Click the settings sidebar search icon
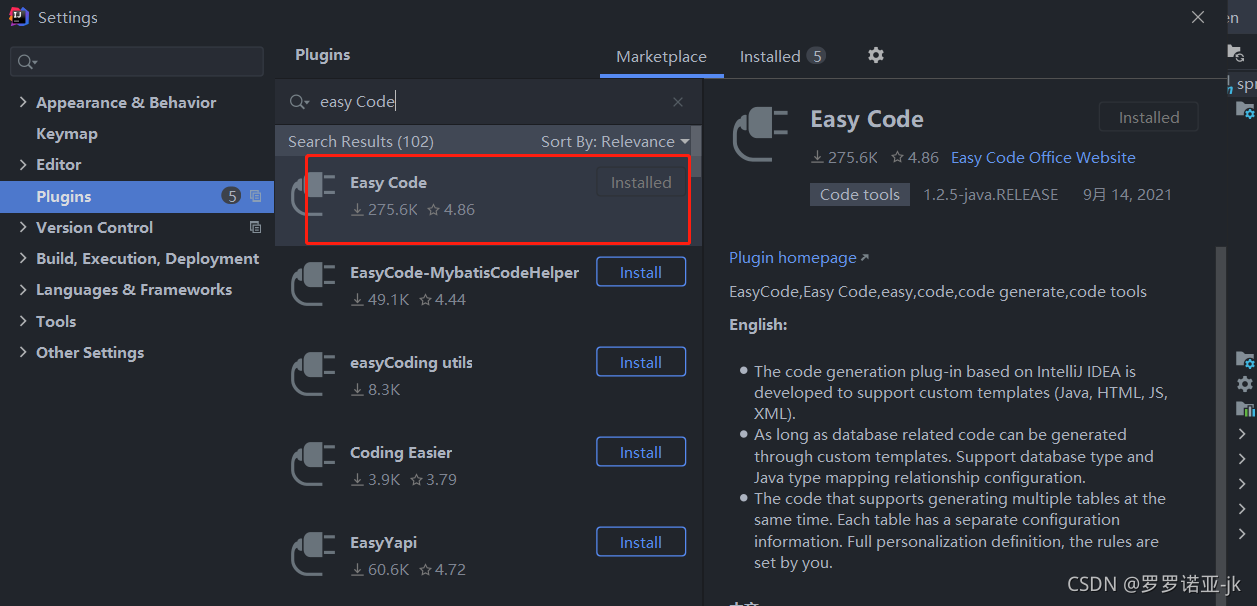 click(26, 62)
